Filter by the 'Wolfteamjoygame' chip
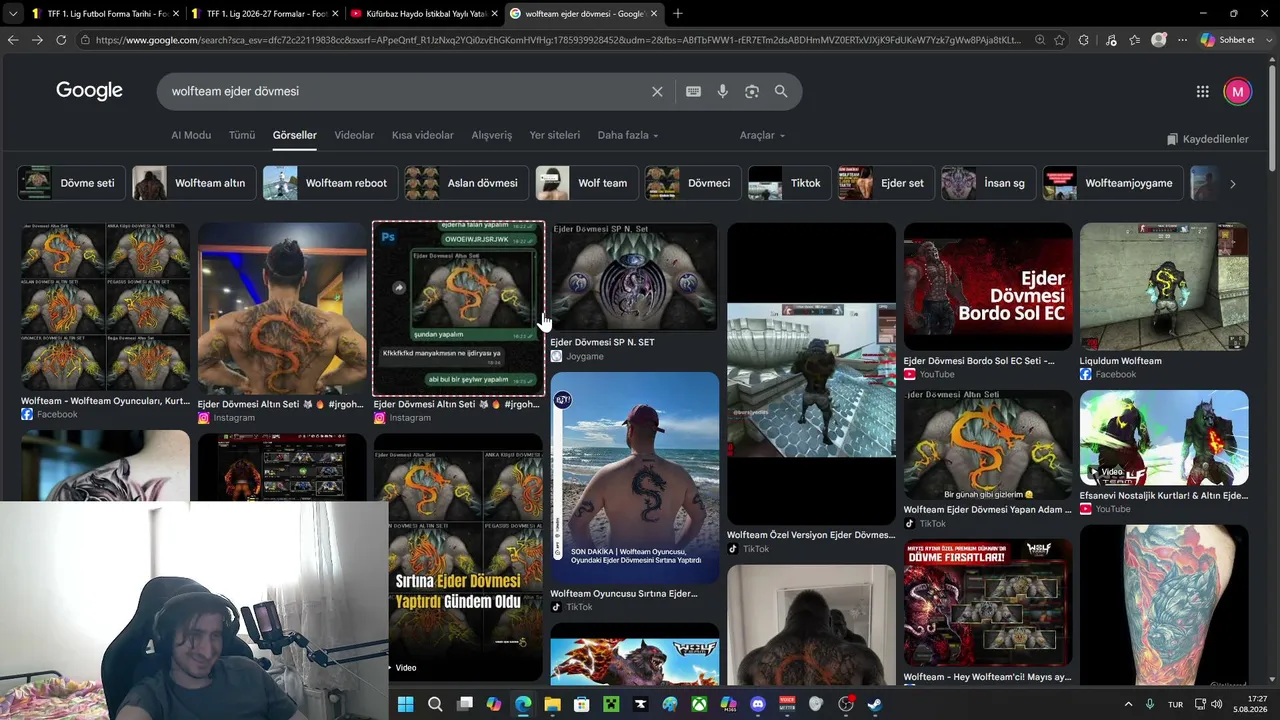Image resolution: width=1280 pixels, height=720 pixels. [x=1112, y=183]
